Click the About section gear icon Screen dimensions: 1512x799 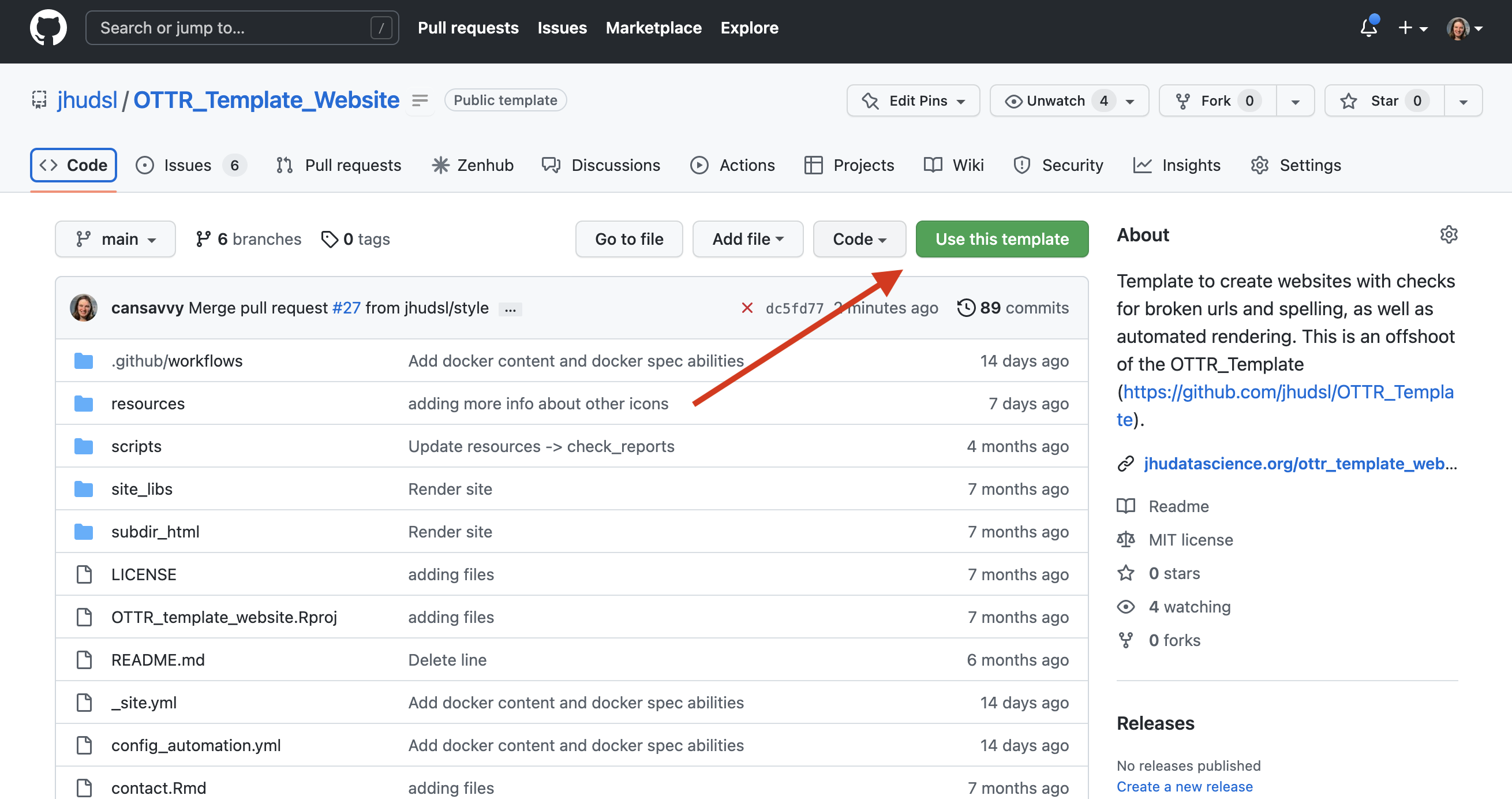(1448, 235)
